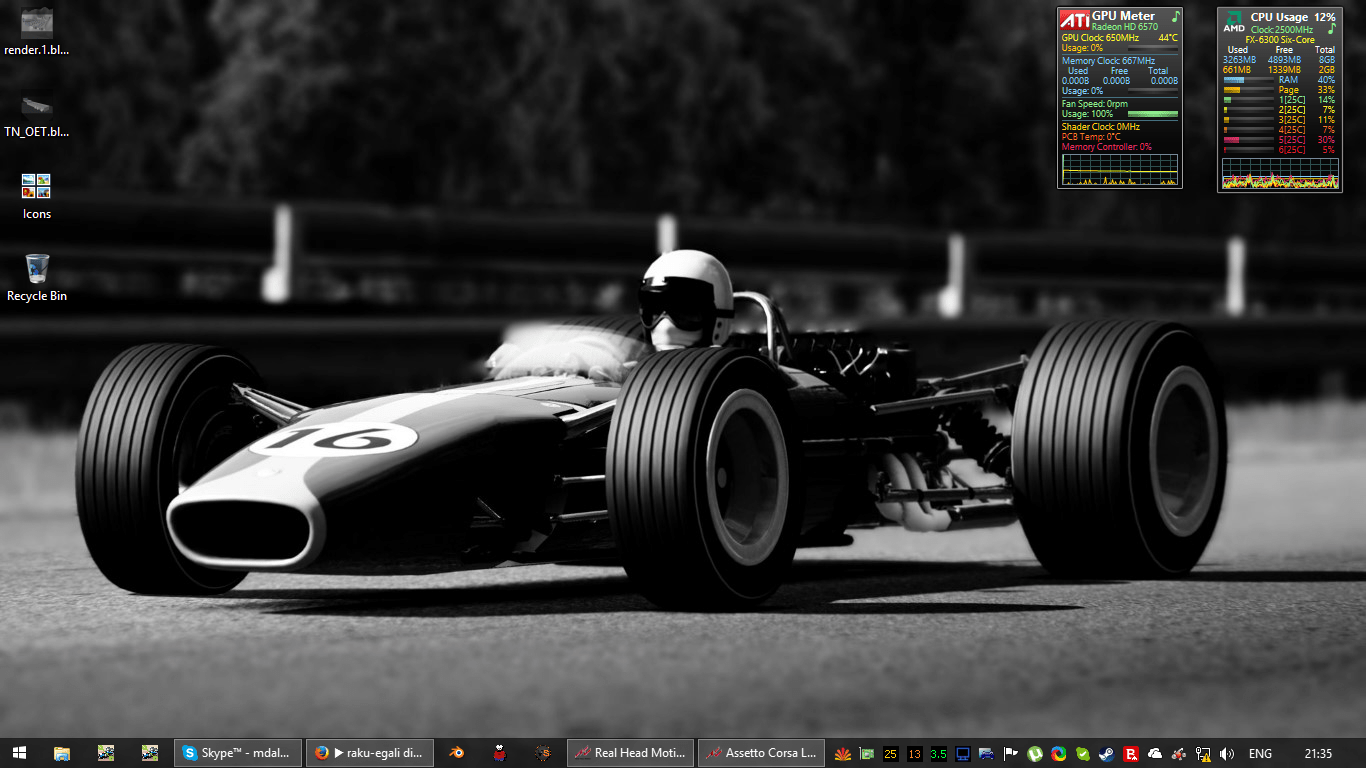Click the green graphics card tray icon
Viewport: 1366px width, 768px height.
pyautogui.click(x=867, y=754)
